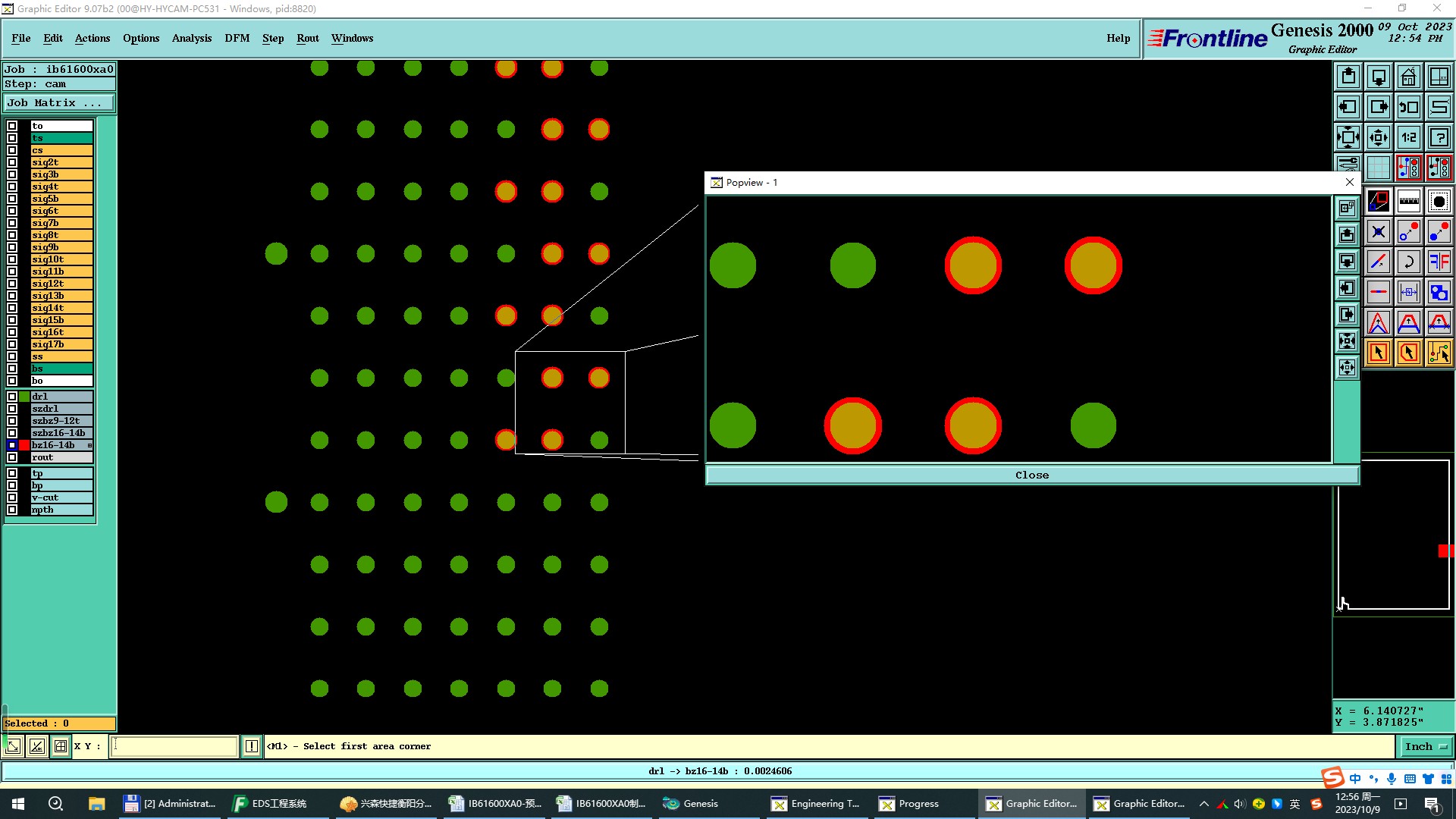Toggle display checkbox for drl layer
This screenshot has width=1456, height=819.
pyautogui.click(x=12, y=397)
